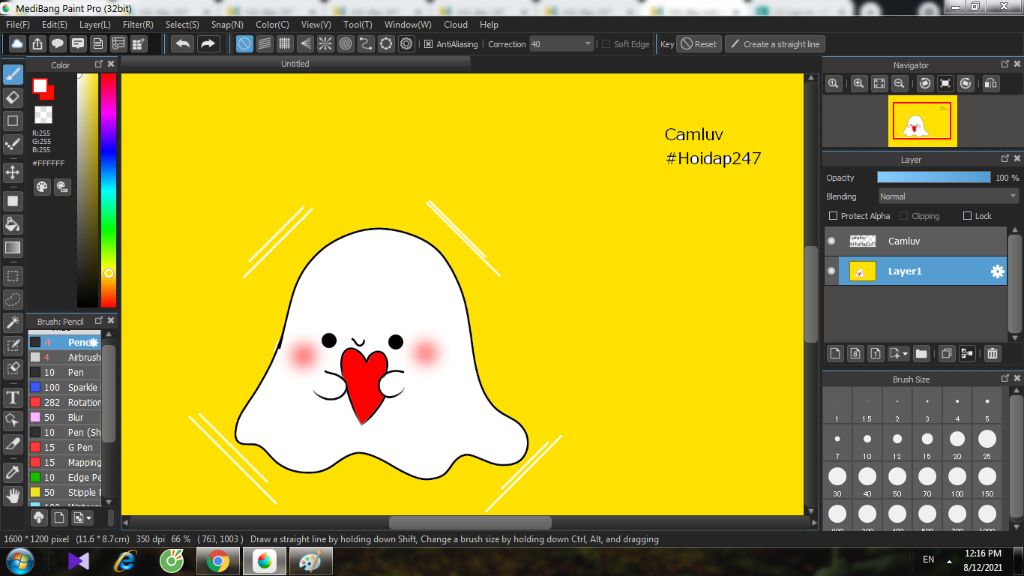Add a new layer folder
Image resolution: width=1024 pixels, height=576 pixels.
click(921, 353)
